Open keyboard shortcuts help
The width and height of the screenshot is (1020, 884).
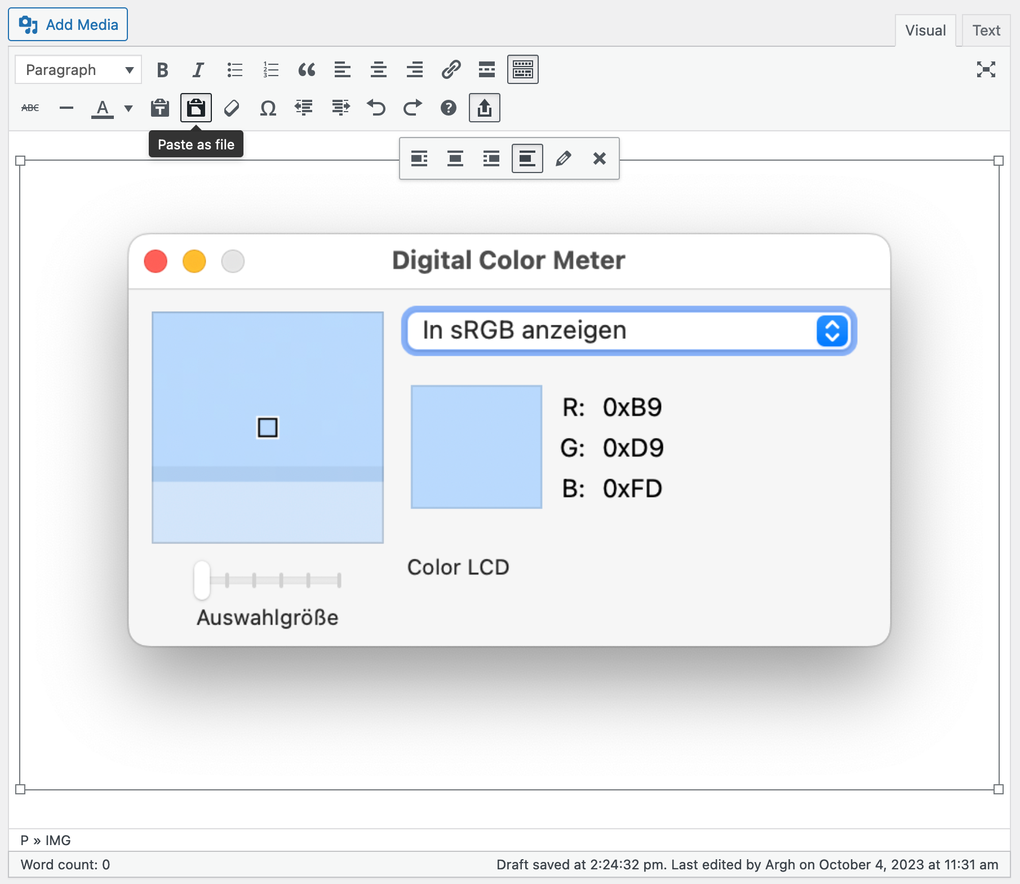(448, 108)
